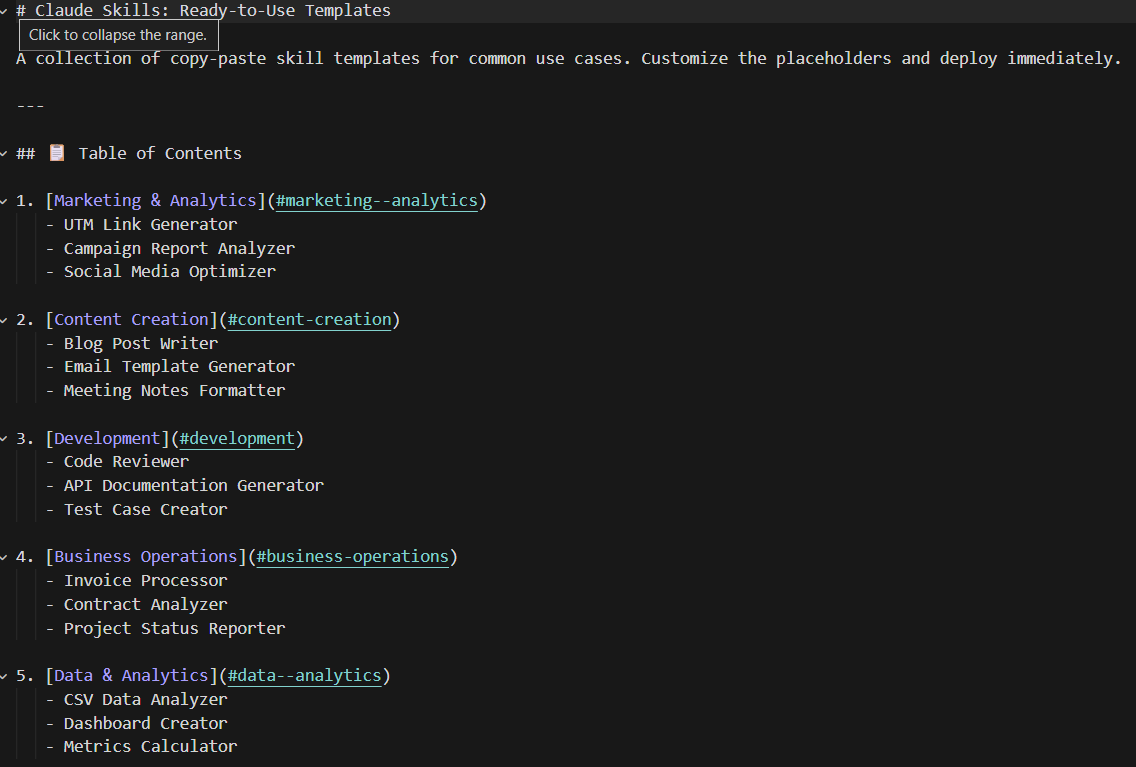Click the Table of Contents heading text
The width and height of the screenshot is (1136, 767).
pos(159,153)
